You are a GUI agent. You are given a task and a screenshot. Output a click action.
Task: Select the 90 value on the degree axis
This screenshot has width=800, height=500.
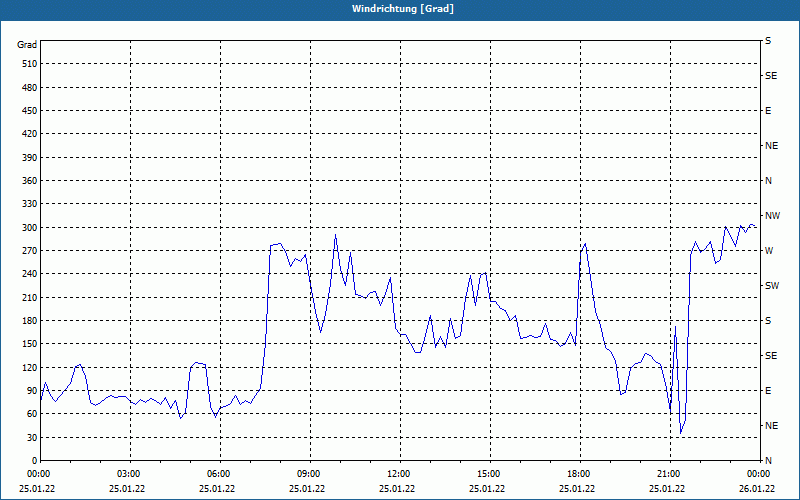32,391
